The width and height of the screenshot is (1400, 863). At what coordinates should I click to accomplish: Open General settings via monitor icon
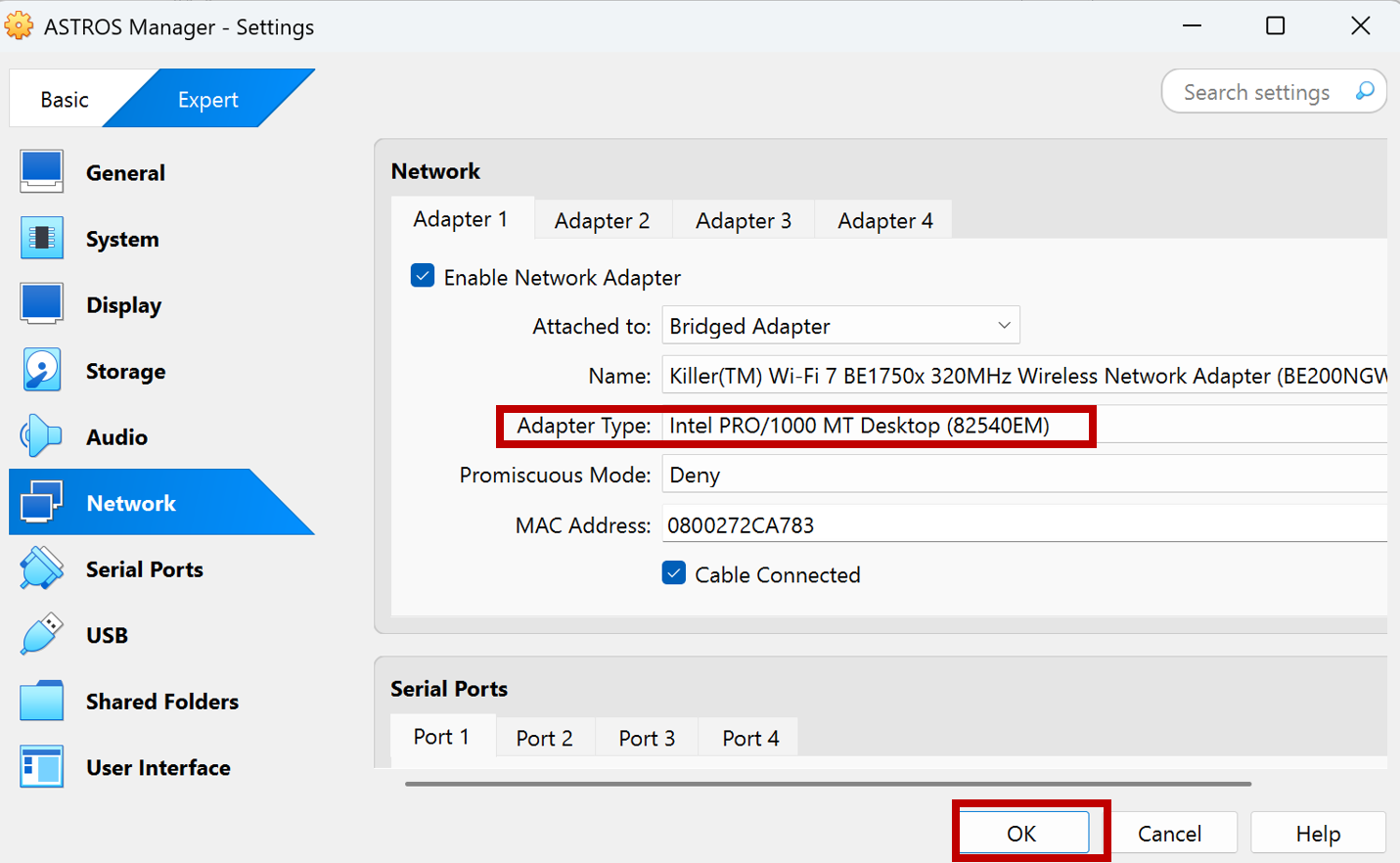(x=41, y=172)
